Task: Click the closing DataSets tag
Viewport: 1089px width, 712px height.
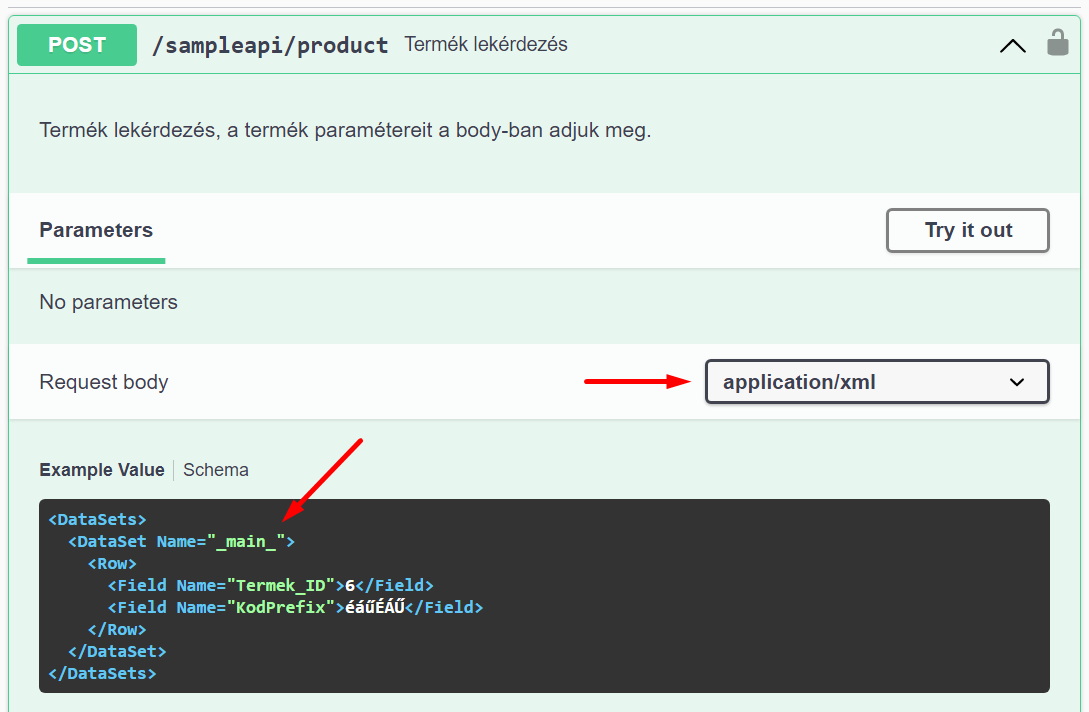Action: pyautogui.click(x=102, y=674)
